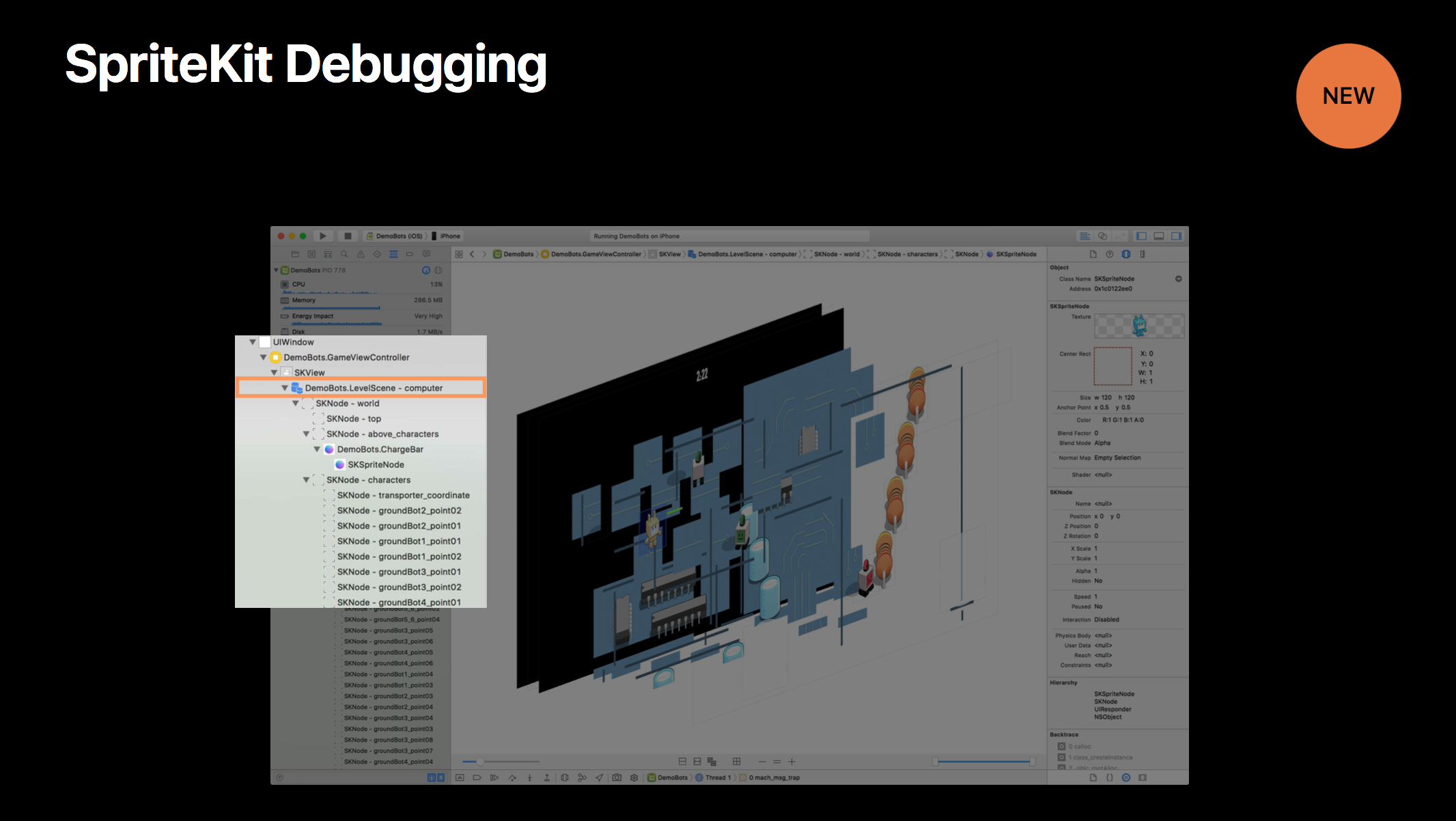Screen dimensions: 1456x821
Task: Select SKNode - characters in the jump bar
Action: (x=907, y=254)
